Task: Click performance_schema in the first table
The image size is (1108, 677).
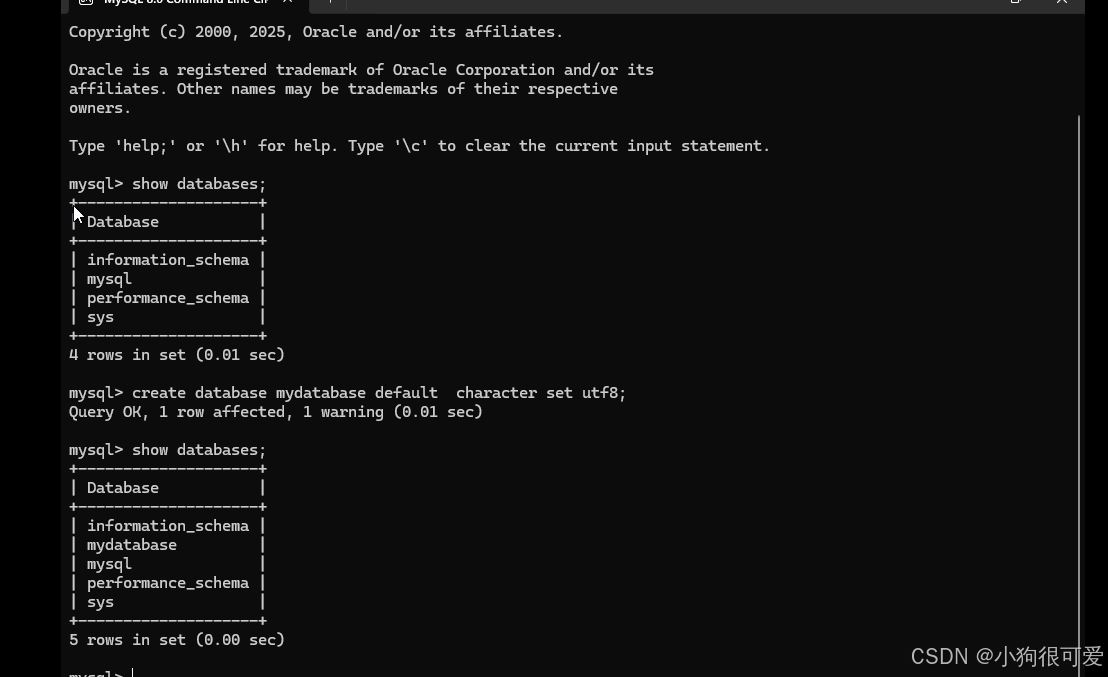Action: click(167, 298)
